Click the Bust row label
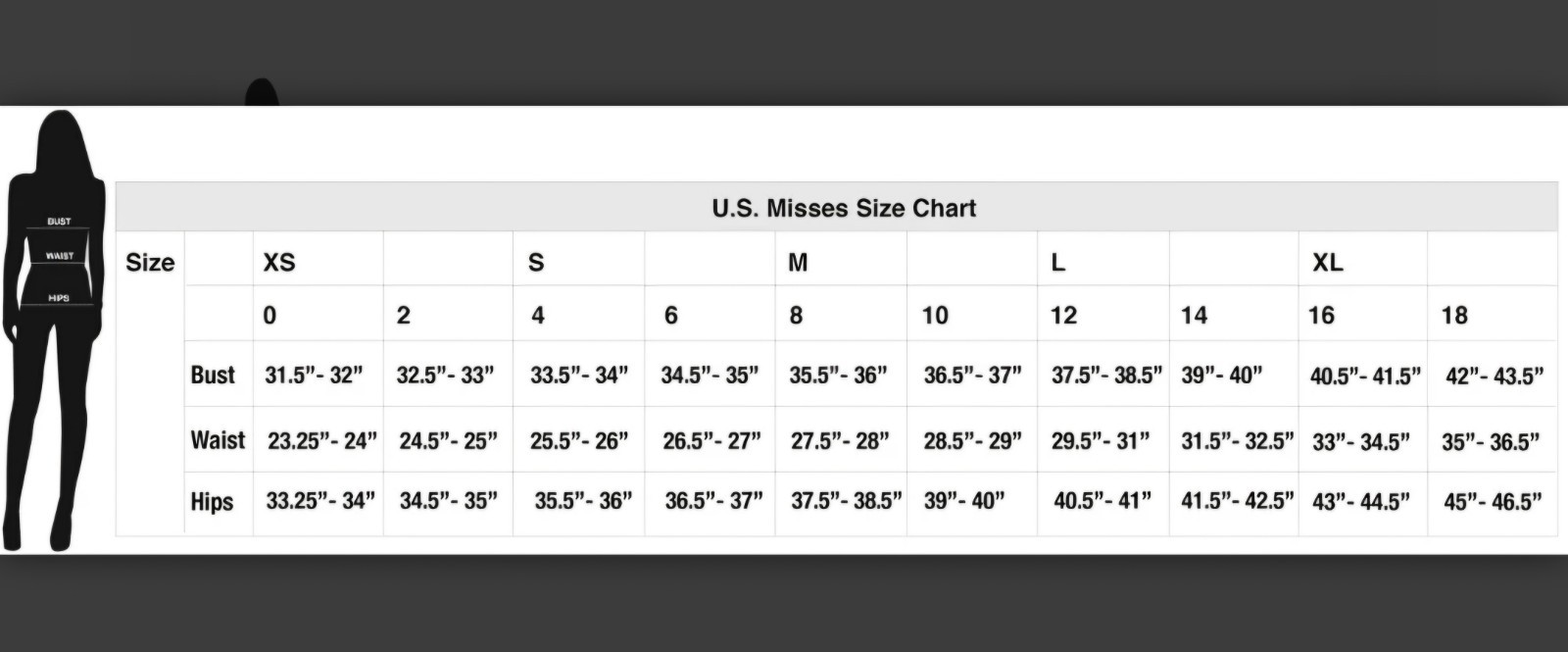This screenshot has height=652, width=1568. pyautogui.click(x=213, y=375)
